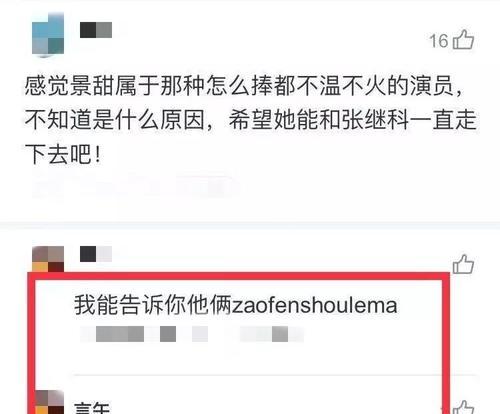Tap the pinyin word zaofenshoulema
This screenshot has width=500, height=414.
(314, 306)
